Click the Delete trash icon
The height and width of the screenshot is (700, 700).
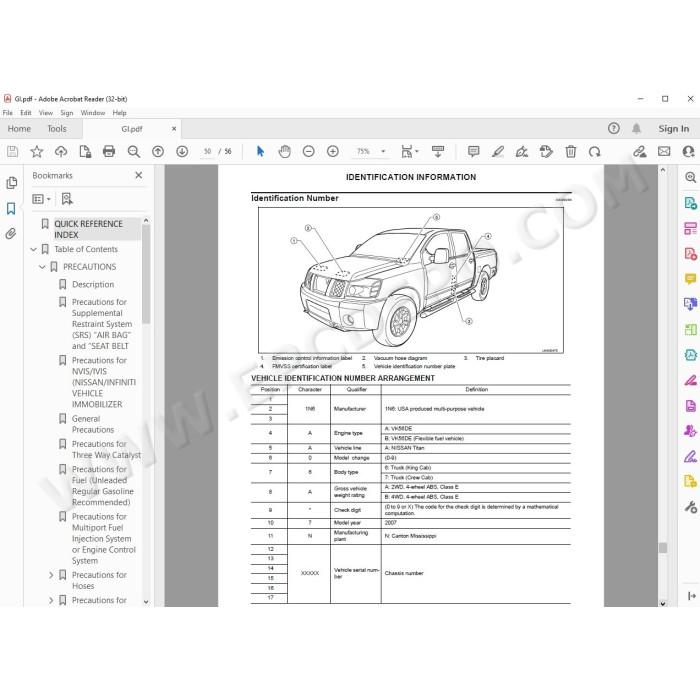tap(571, 152)
